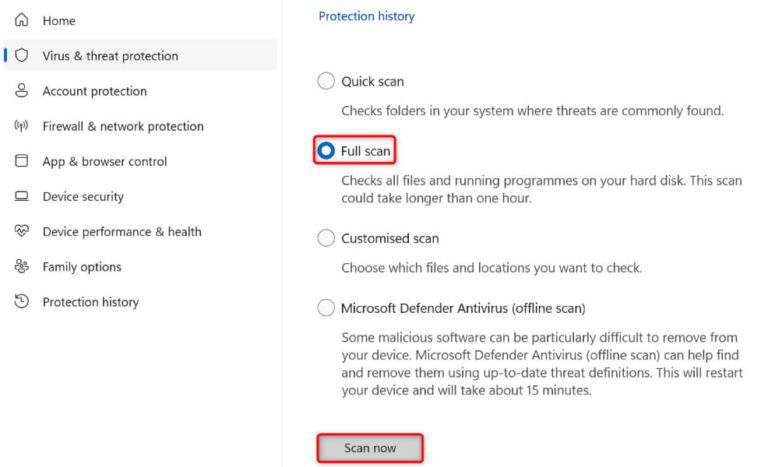
Task: Click the Protection history clock icon
Action: 21,302
